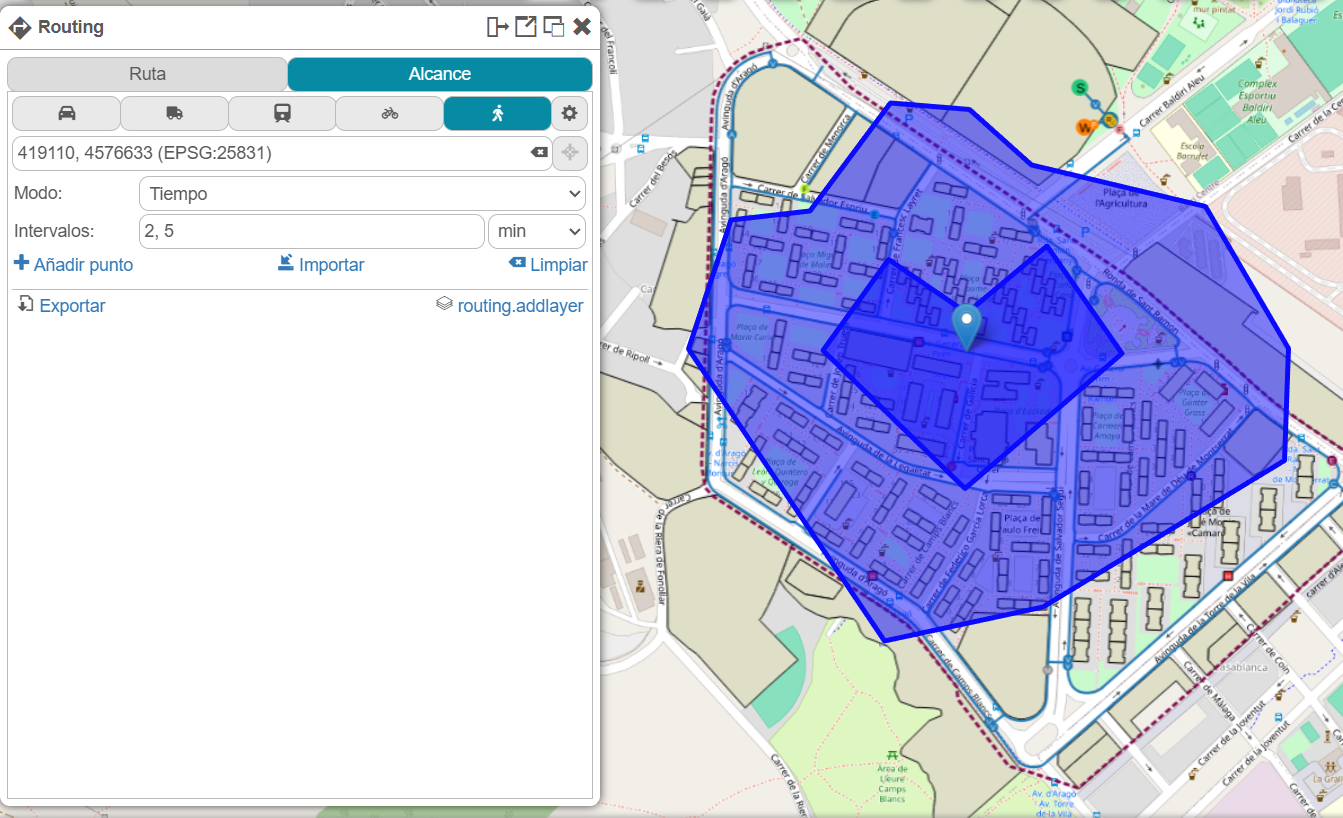
Task: Open routing settings gear
Action: (x=569, y=114)
